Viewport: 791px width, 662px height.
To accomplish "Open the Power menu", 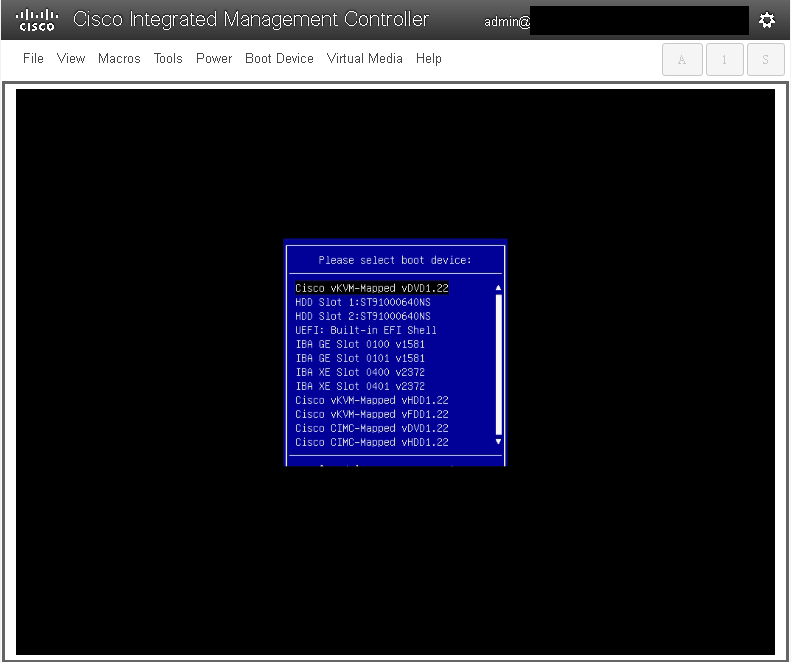I will (214, 59).
